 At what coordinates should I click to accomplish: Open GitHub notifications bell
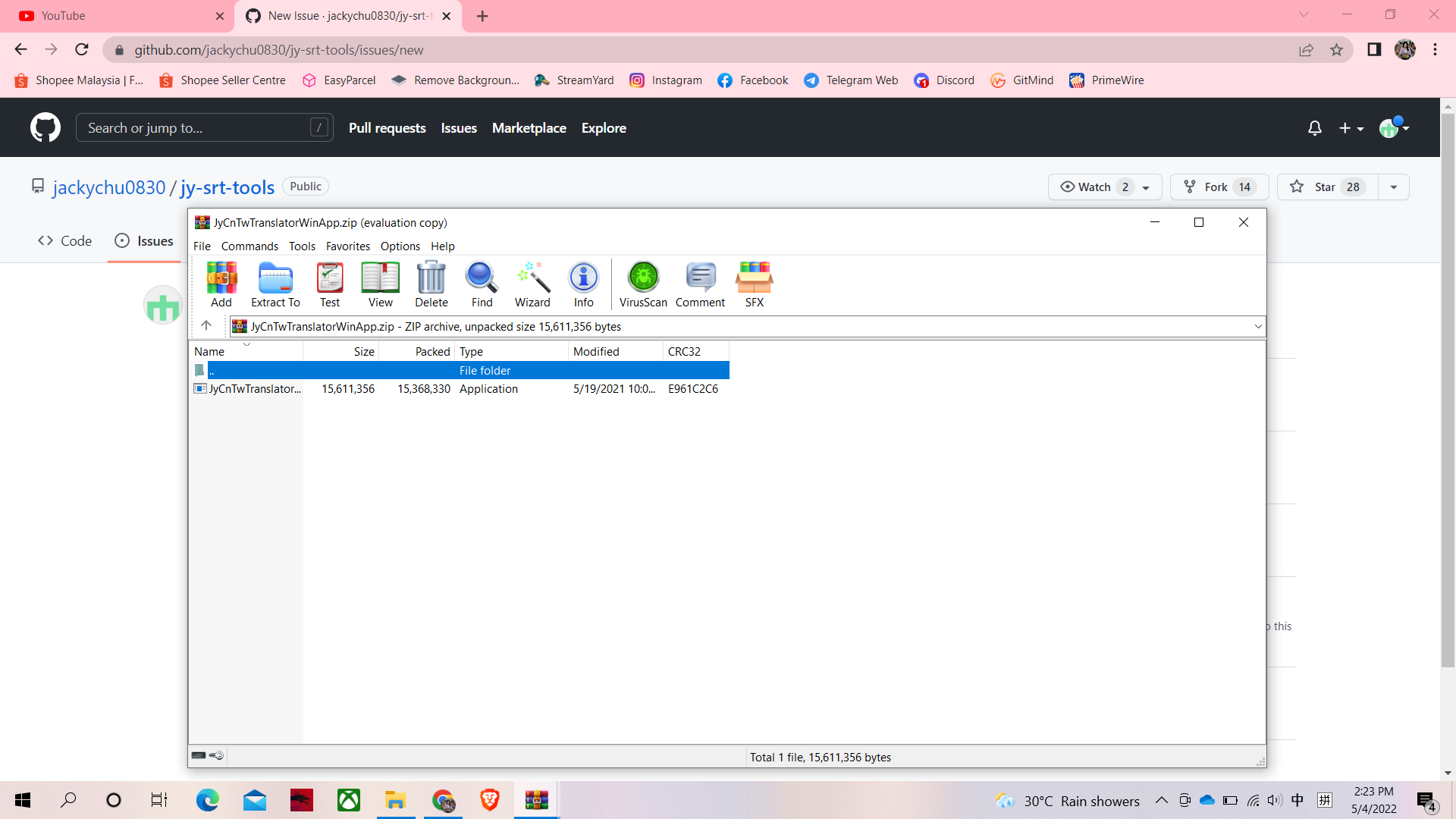[x=1315, y=128]
